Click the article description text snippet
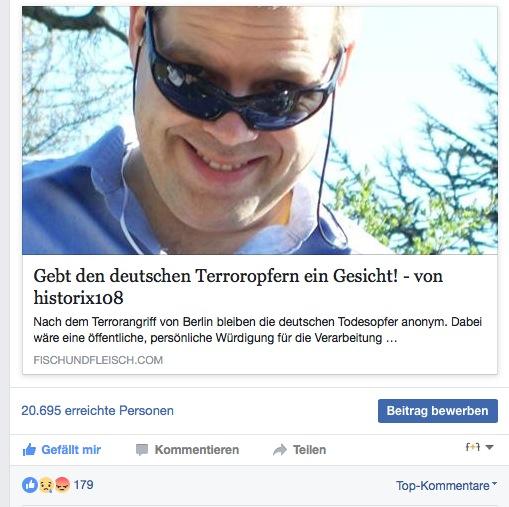The height and width of the screenshot is (507, 509). pyautogui.click(x=257, y=330)
